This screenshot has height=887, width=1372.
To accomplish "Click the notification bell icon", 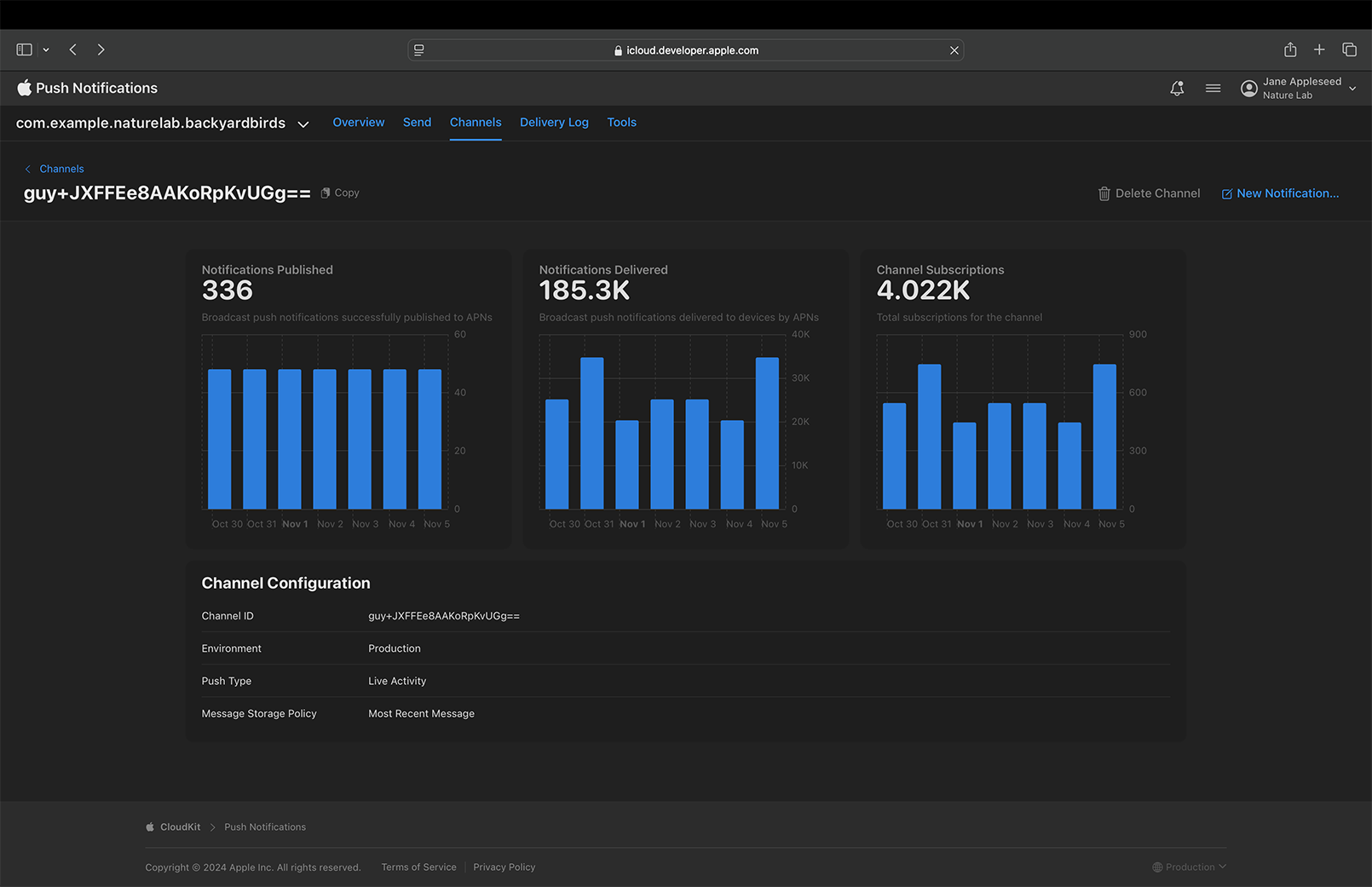I will [1177, 88].
